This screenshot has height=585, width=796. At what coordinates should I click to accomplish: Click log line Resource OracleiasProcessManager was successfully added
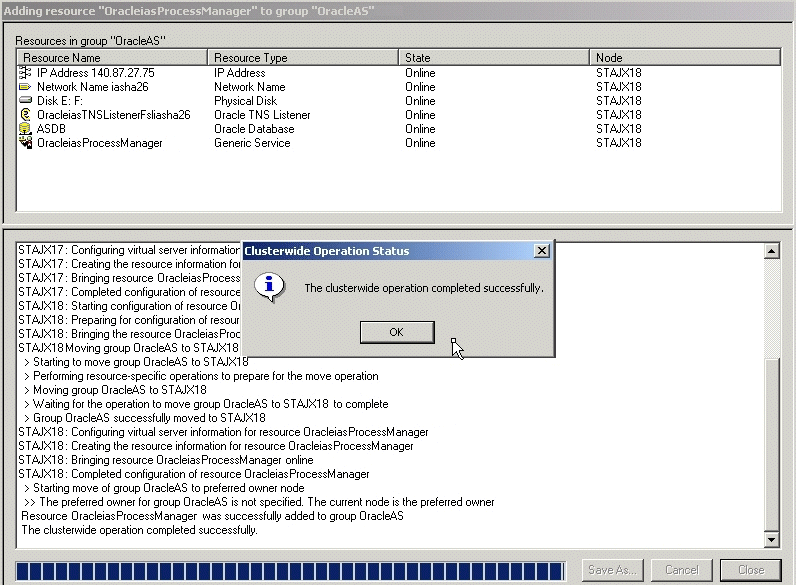(x=213, y=516)
